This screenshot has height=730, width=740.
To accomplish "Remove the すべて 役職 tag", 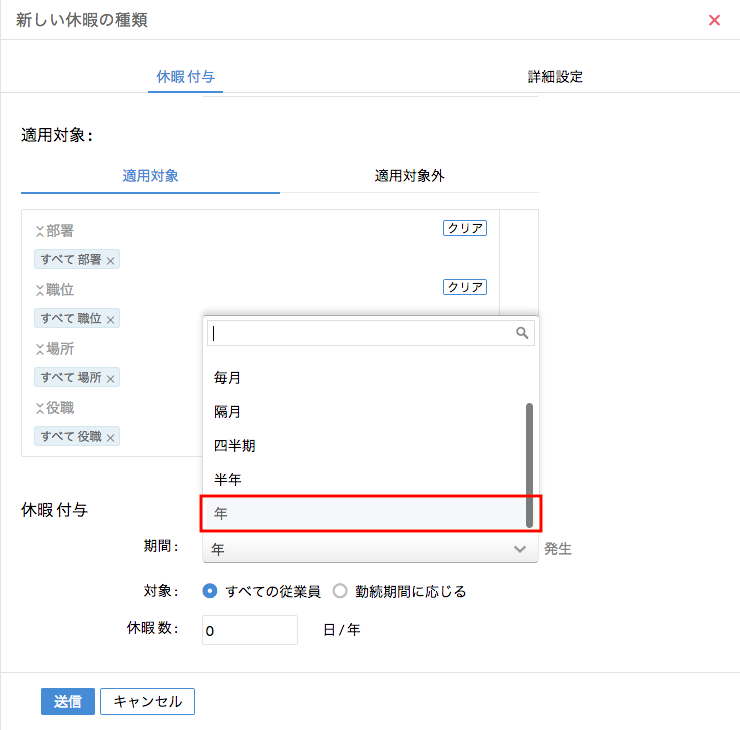I will pyautogui.click(x=111, y=438).
